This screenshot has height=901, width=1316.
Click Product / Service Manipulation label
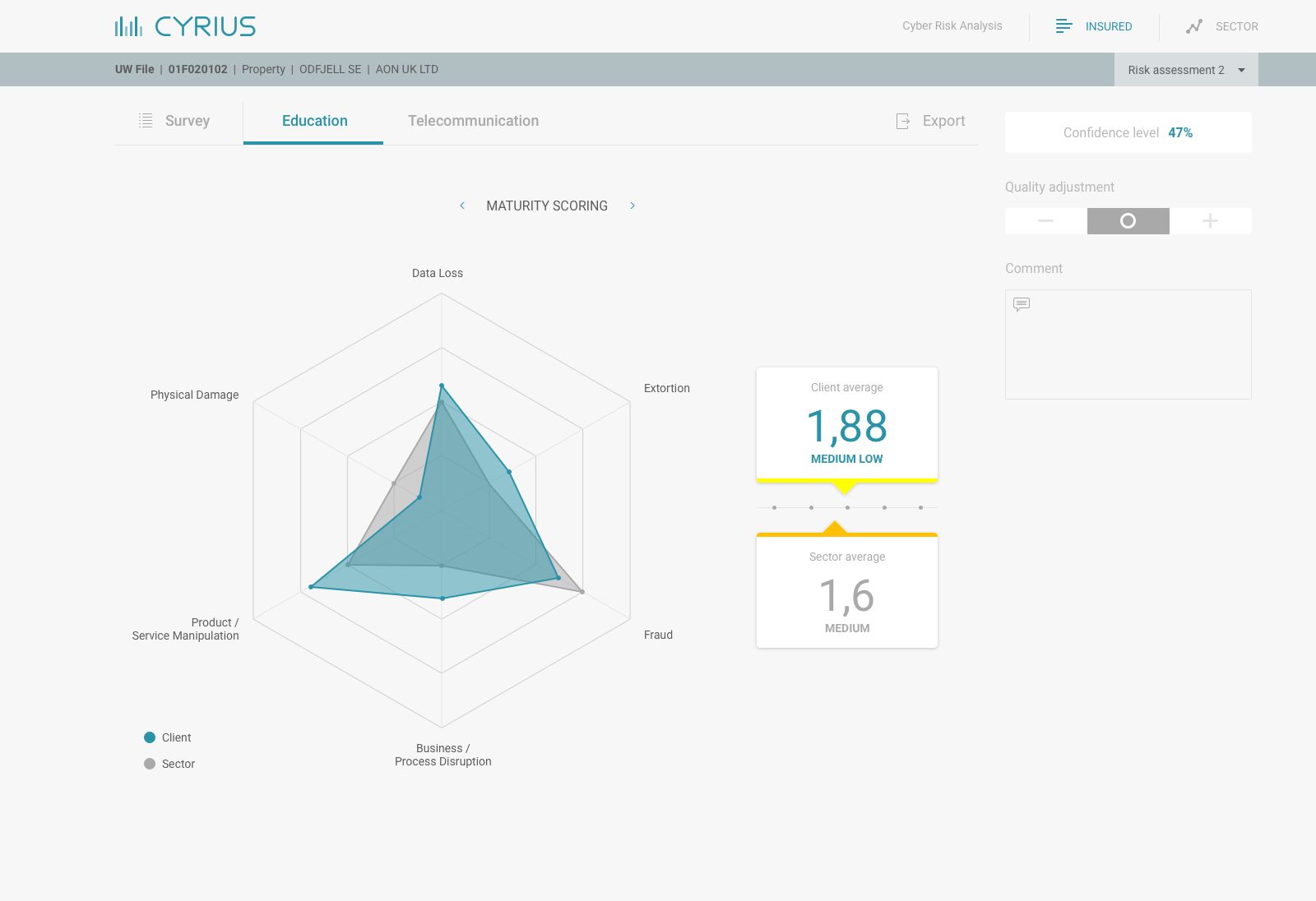[x=186, y=629]
